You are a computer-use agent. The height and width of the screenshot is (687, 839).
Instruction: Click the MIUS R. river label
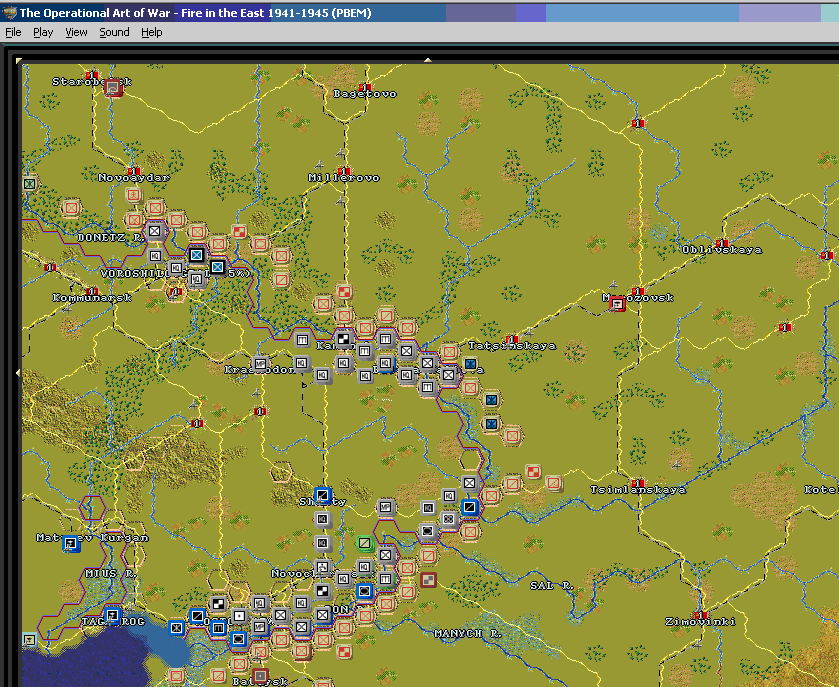[x=111, y=574]
